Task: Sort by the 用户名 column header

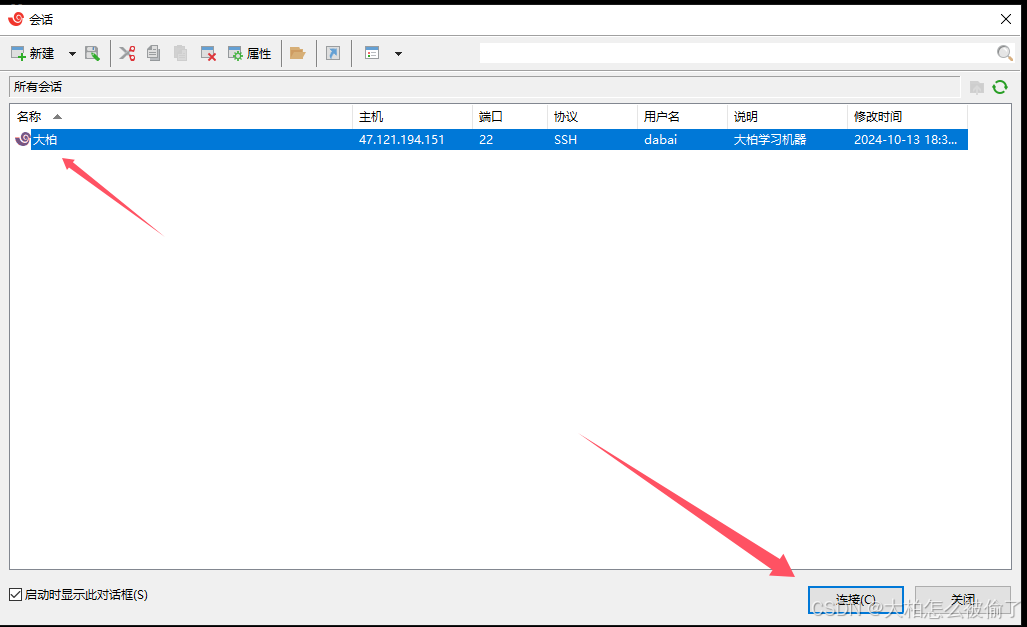Action: point(682,117)
